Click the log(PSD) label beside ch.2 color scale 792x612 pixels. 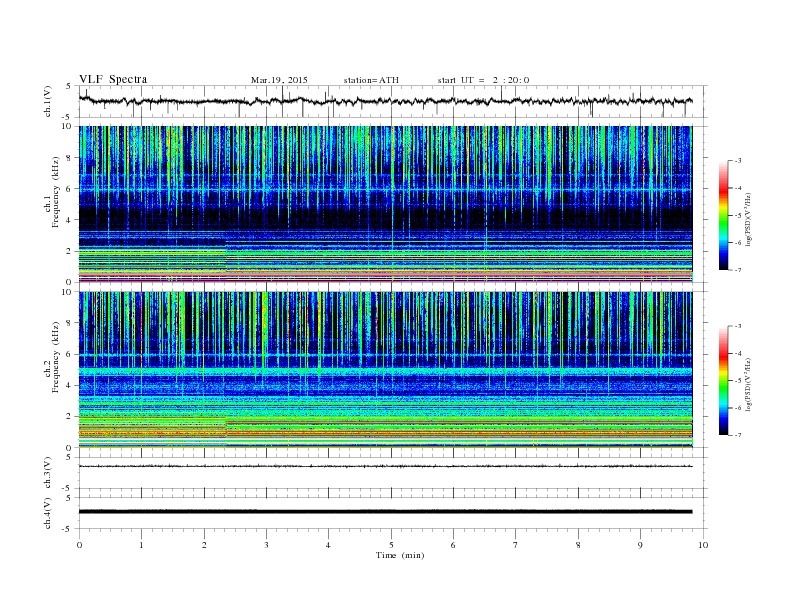pos(748,384)
